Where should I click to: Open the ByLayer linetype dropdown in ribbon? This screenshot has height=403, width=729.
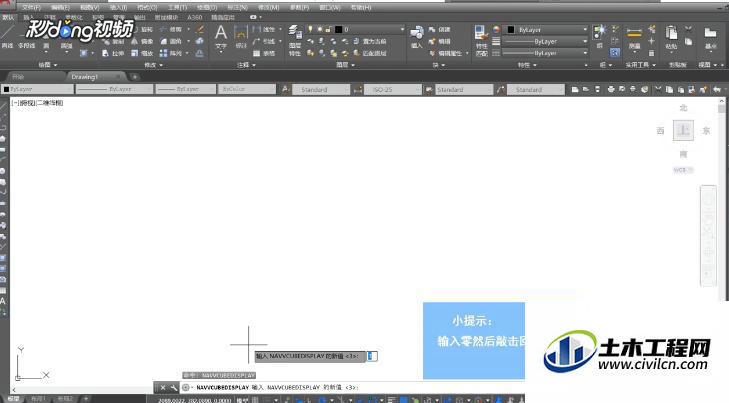pos(546,53)
